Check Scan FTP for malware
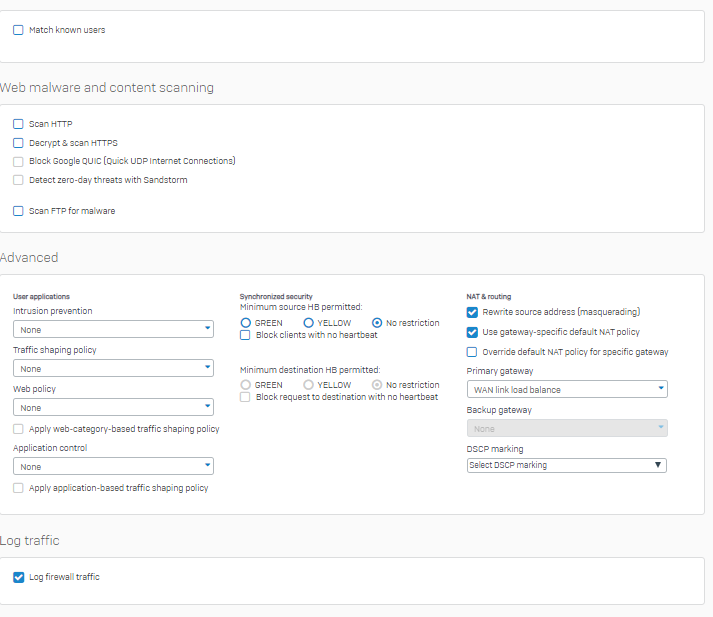Image resolution: width=713 pixels, height=617 pixels. tap(18, 211)
